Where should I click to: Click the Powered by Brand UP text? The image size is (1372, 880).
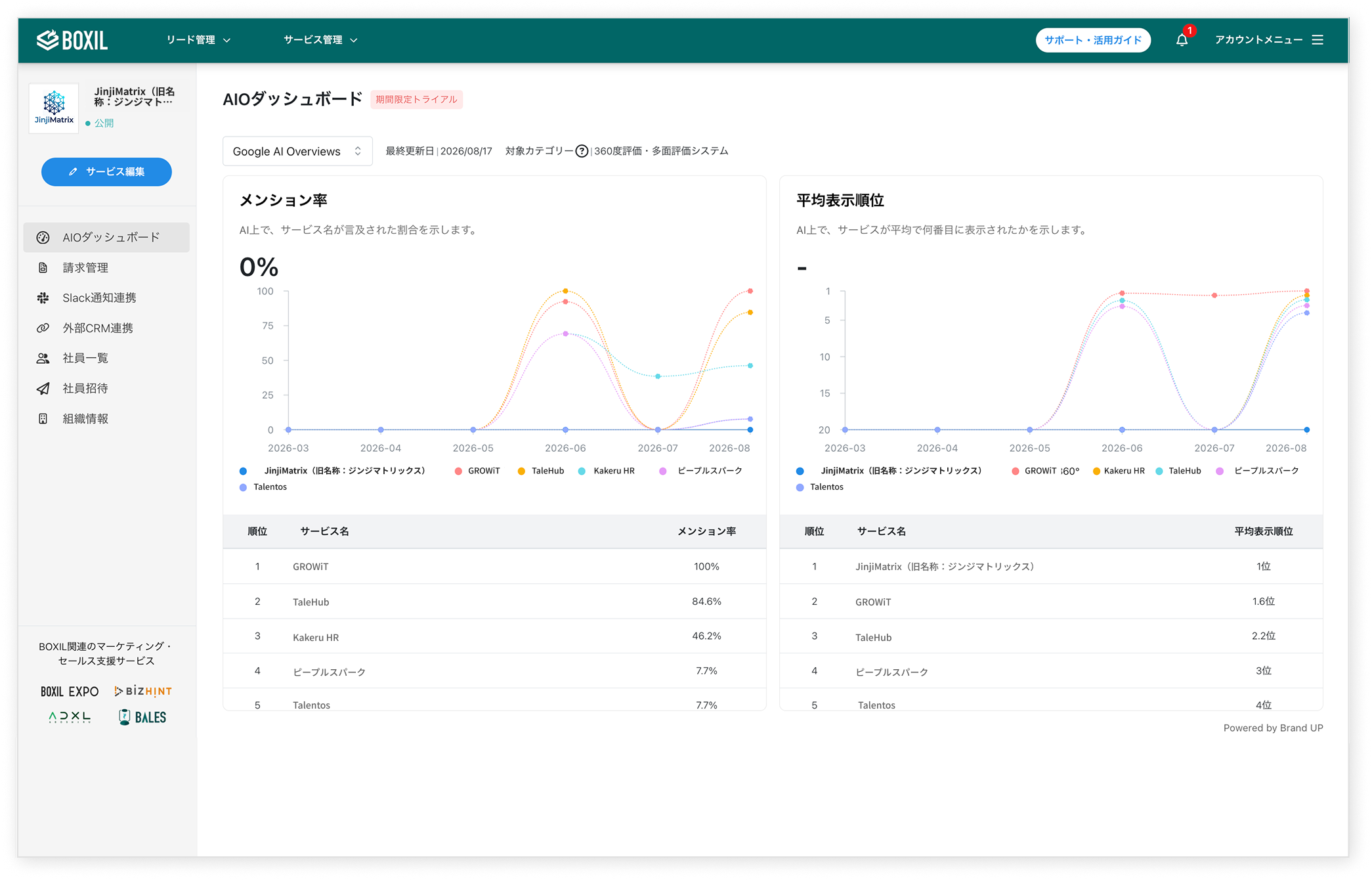1273,728
